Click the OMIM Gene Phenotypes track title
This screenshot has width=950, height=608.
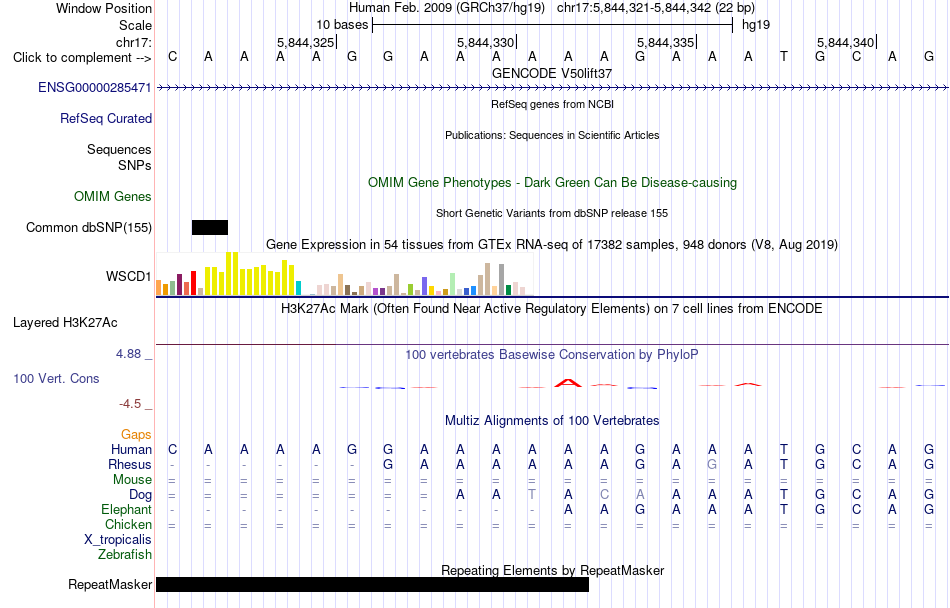click(x=553, y=182)
